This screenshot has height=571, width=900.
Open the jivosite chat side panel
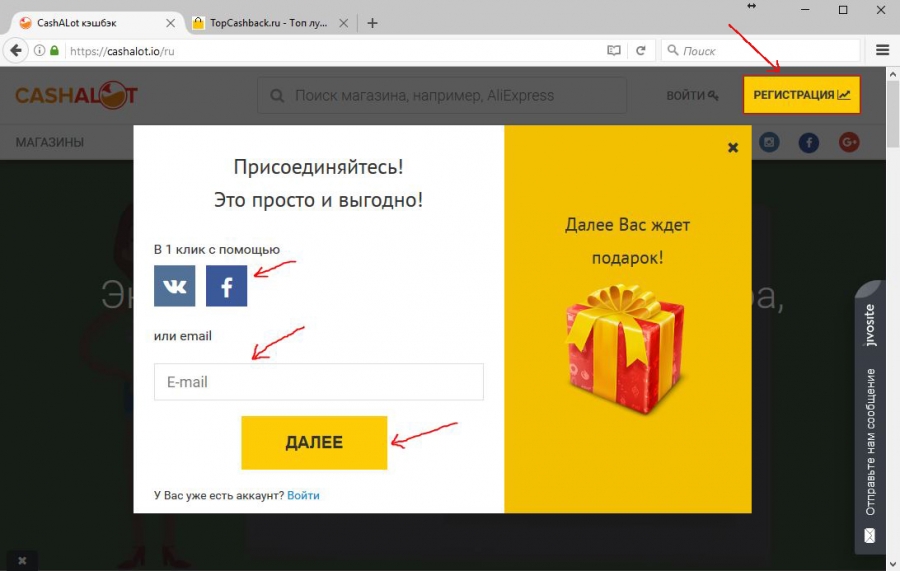(x=870, y=417)
